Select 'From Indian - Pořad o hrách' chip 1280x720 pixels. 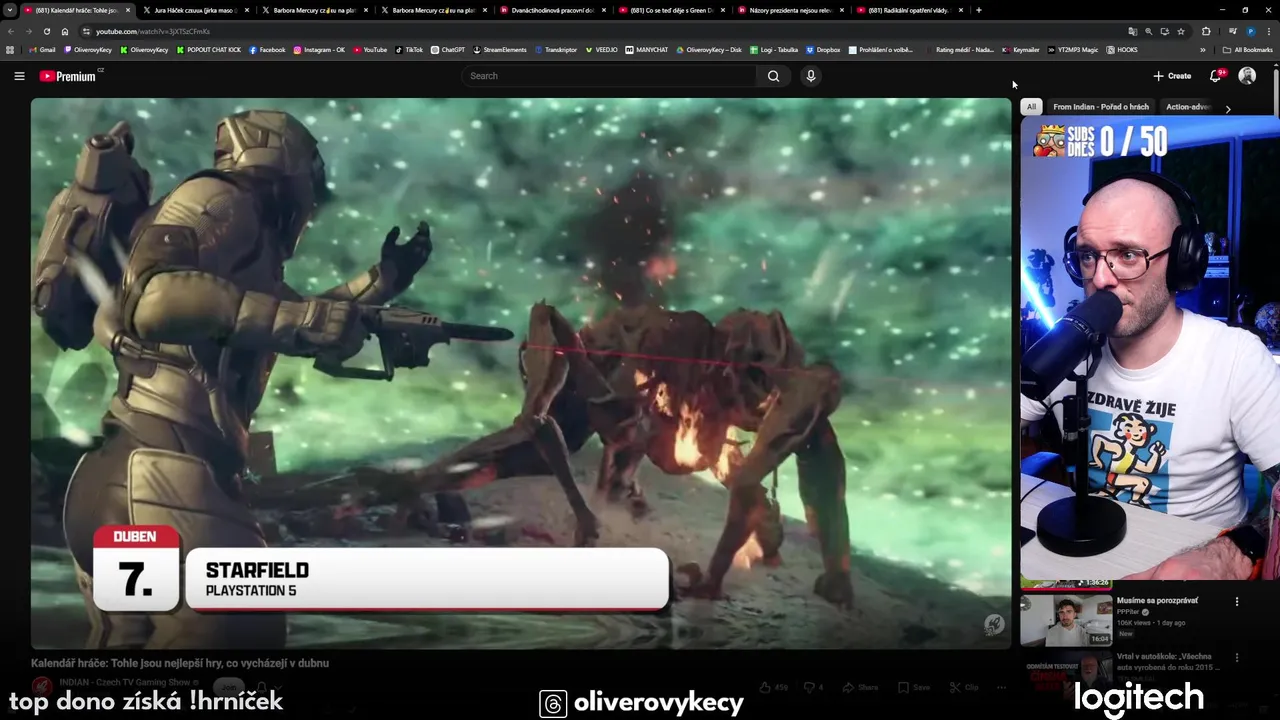tap(1101, 107)
